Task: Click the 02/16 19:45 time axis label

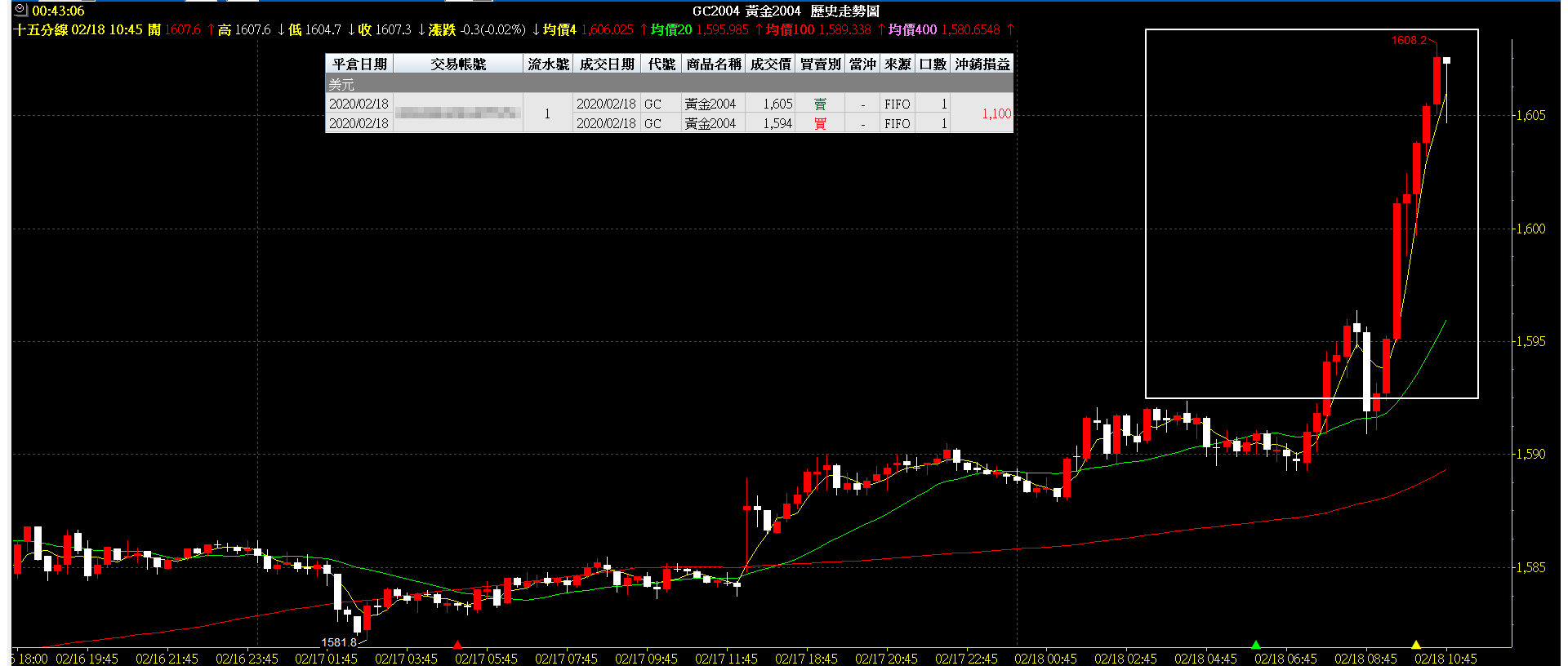Action: point(87,659)
